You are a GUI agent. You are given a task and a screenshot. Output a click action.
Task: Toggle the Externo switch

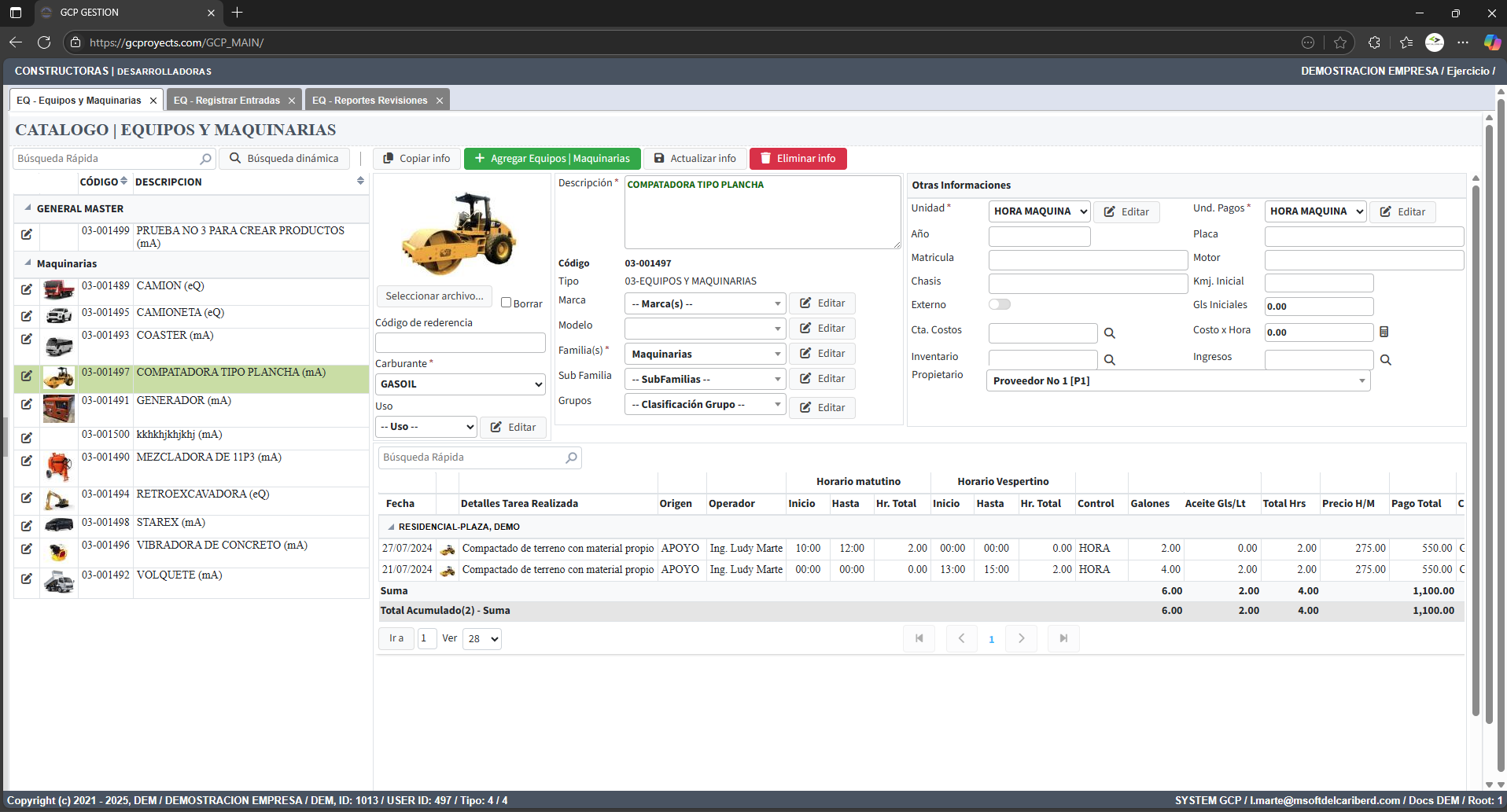pos(1000,304)
